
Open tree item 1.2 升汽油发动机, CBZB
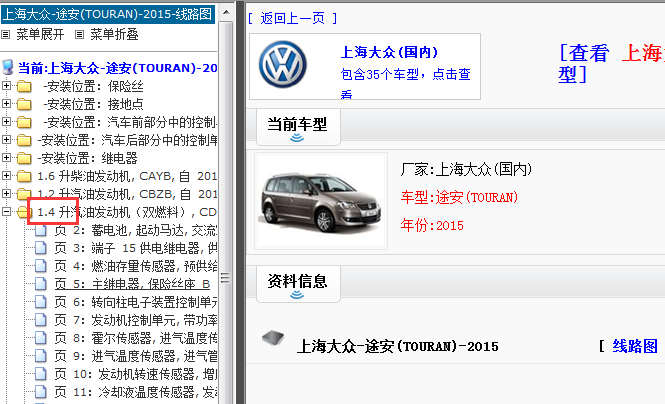pos(127,195)
